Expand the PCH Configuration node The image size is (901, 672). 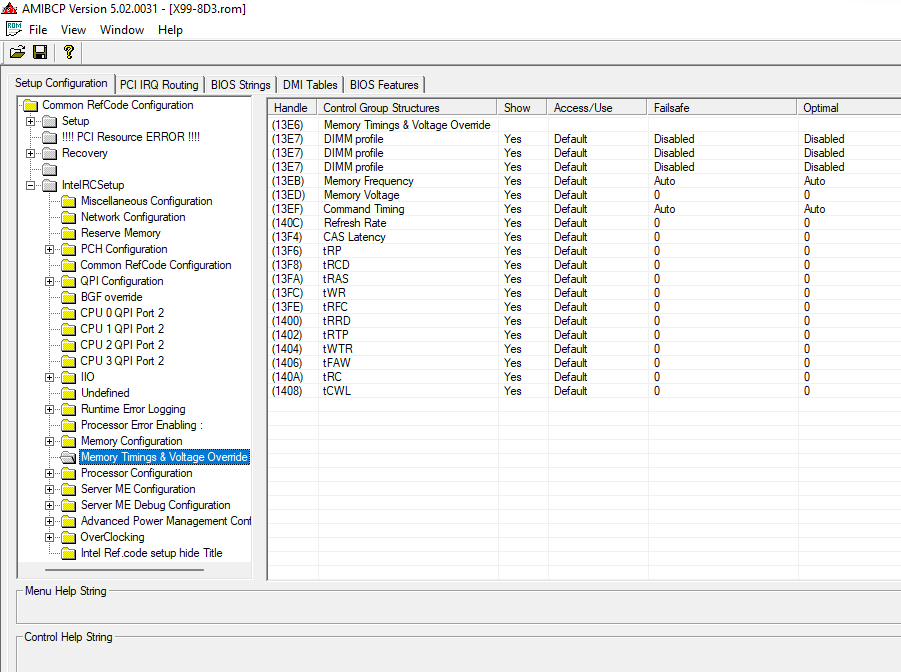point(49,249)
